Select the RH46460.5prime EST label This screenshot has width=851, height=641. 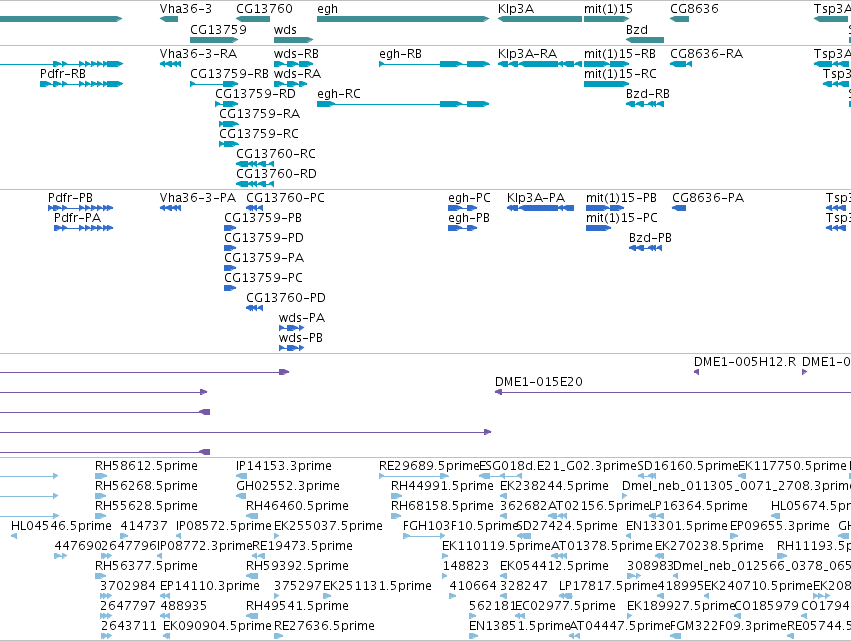pyautogui.click(x=297, y=506)
